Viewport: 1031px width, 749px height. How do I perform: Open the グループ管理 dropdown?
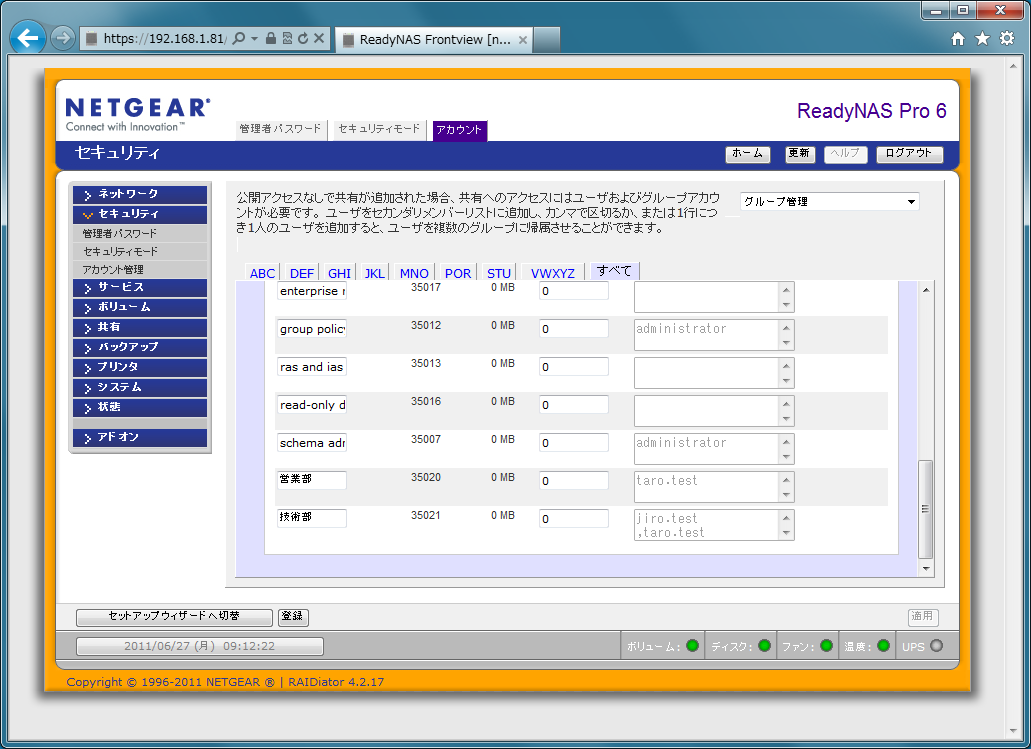(829, 202)
